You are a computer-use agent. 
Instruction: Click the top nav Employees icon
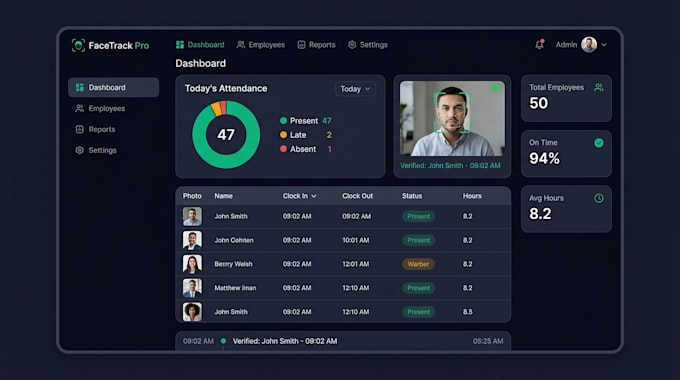pos(241,45)
